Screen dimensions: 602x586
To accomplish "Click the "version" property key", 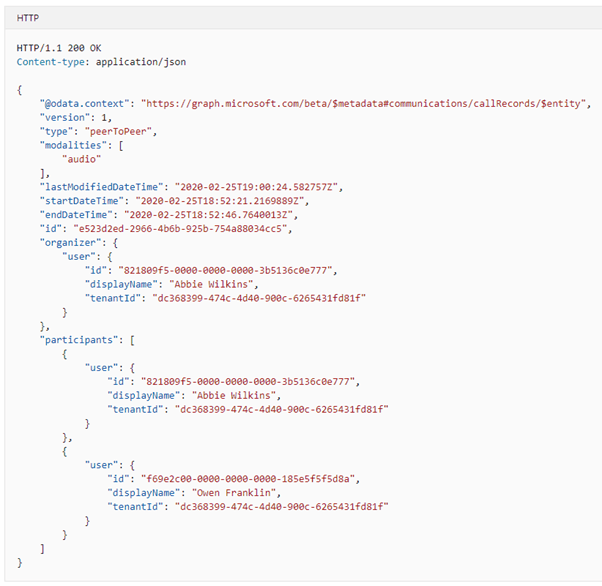I will [64, 117].
